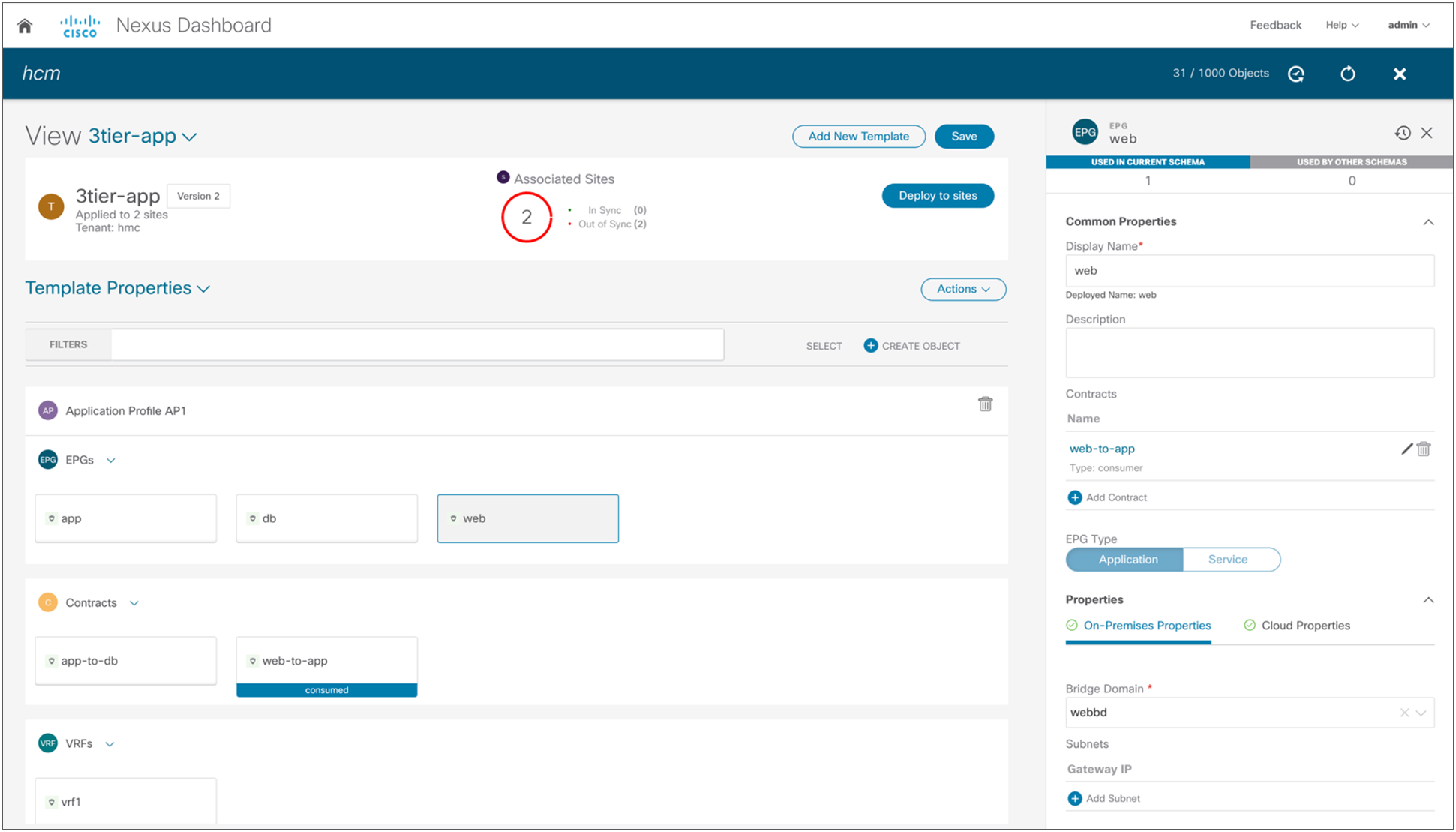Viewport: 1456px width, 832px height.
Task: Click the shield icon on vrf1 card
Action: (51, 802)
